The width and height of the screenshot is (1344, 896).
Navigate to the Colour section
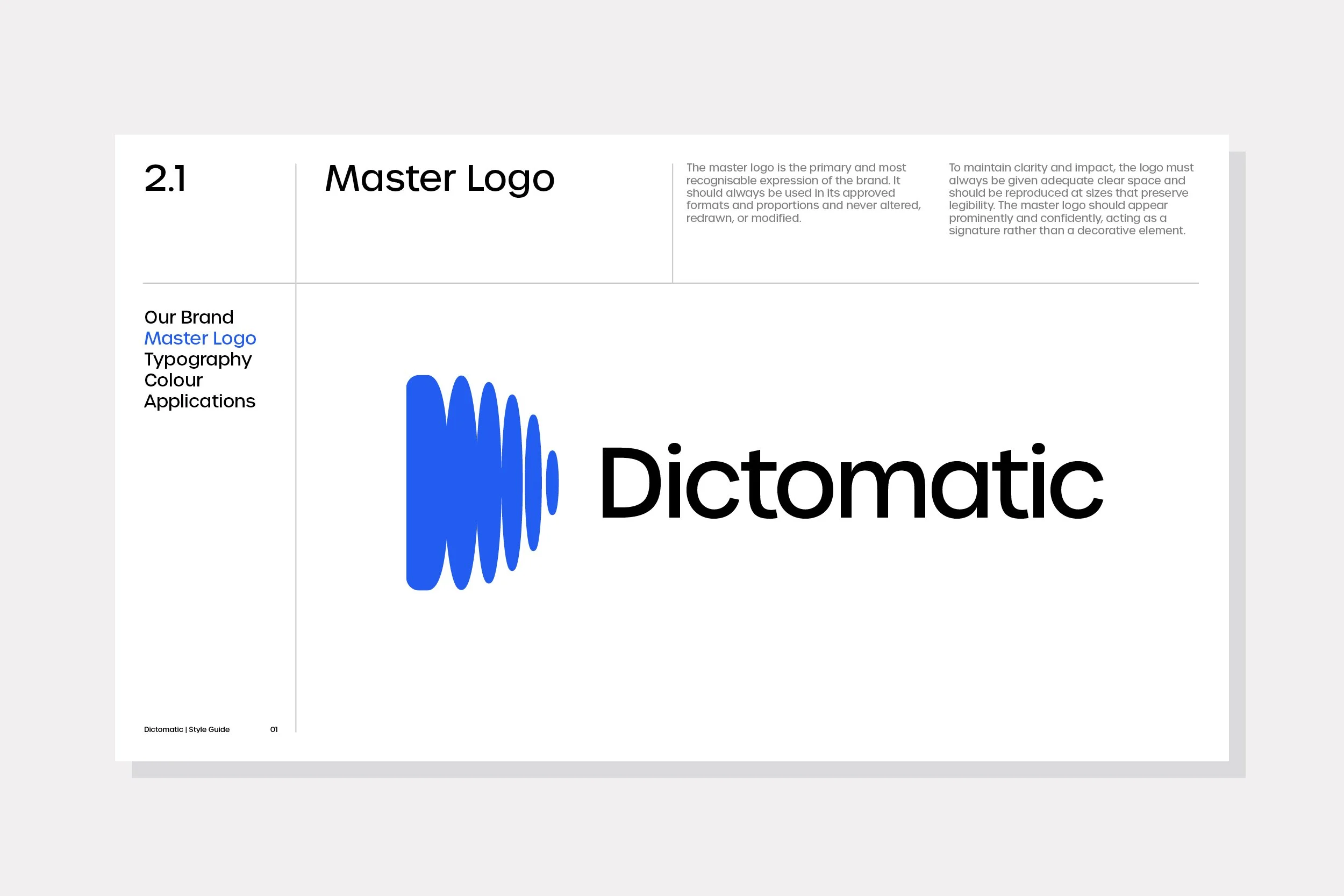(173, 380)
